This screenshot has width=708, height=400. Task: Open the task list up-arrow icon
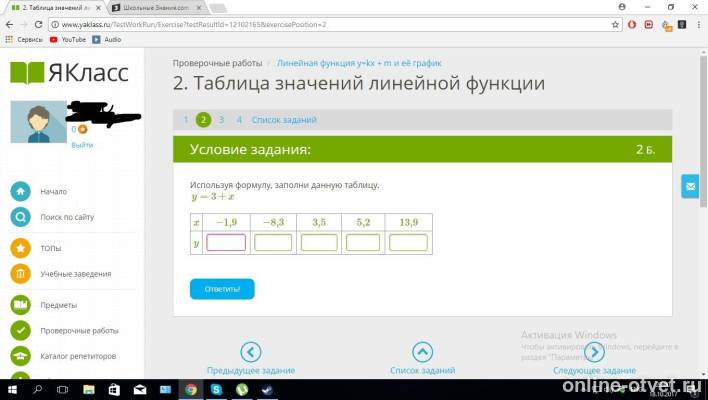point(423,352)
